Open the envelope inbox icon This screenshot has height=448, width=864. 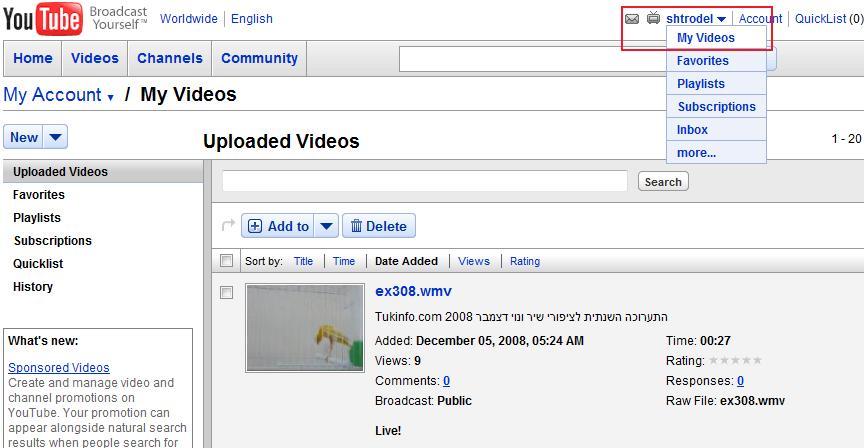[631, 19]
